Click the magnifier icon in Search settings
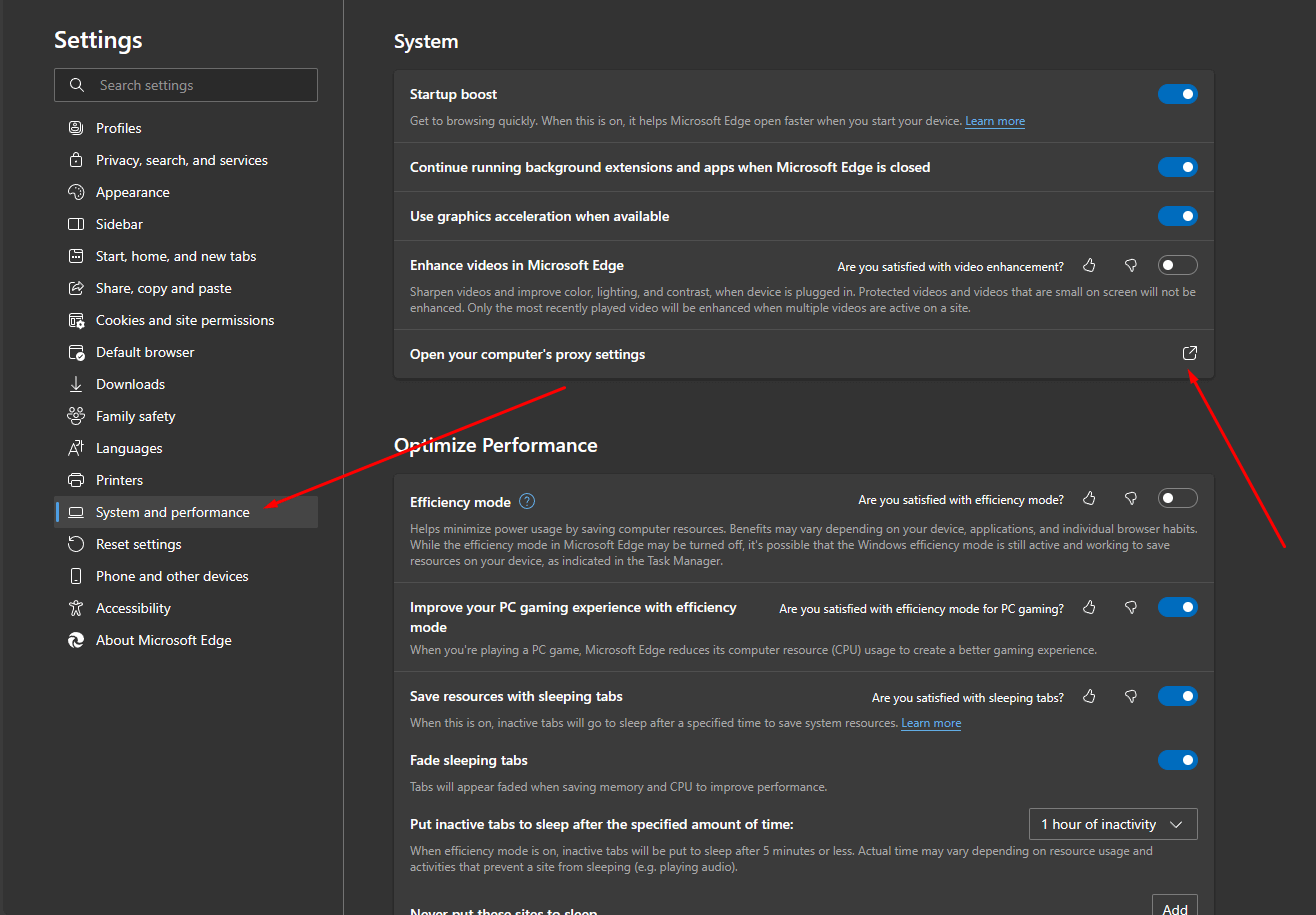1316x915 pixels. tap(77, 85)
